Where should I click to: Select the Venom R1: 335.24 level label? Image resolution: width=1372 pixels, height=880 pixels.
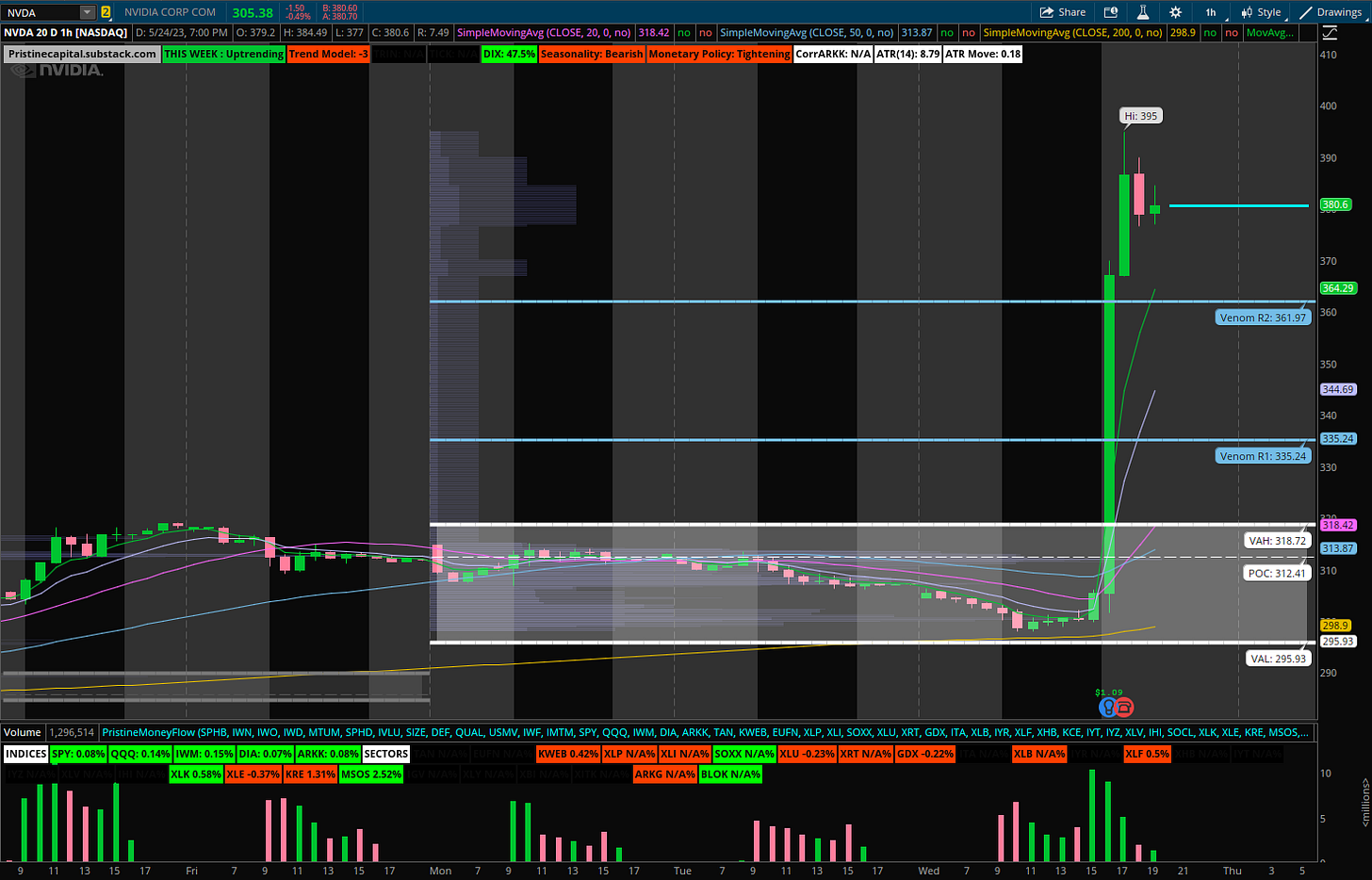[1263, 456]
